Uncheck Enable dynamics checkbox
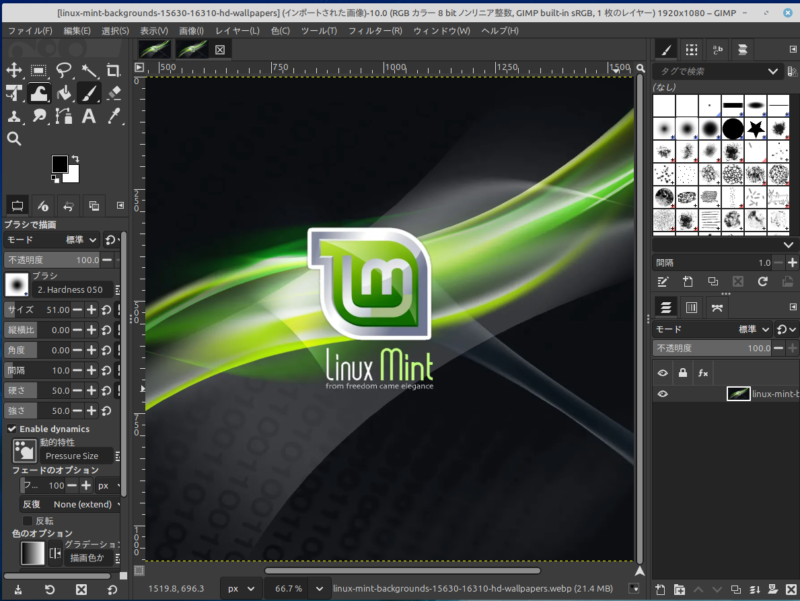The width and height of the screenshot is (800, 601). 11,429
